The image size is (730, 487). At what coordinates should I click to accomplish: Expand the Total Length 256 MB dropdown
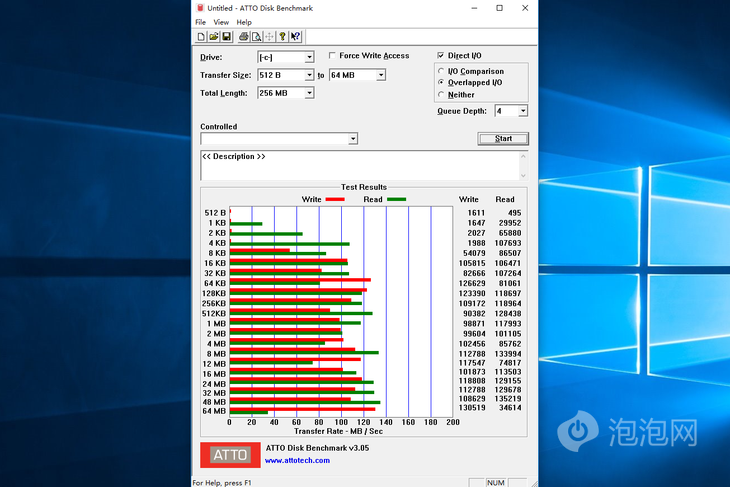[309, 93]
